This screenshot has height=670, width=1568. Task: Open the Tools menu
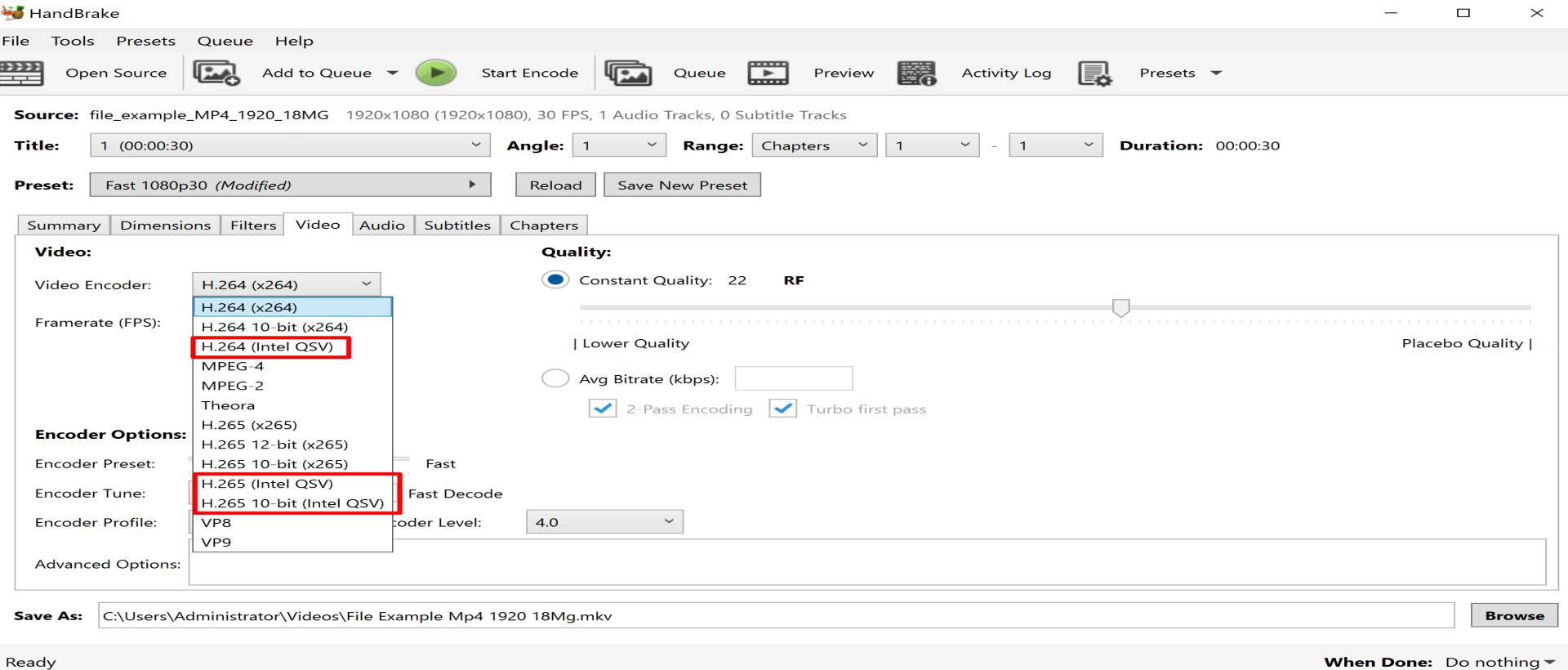73,41
